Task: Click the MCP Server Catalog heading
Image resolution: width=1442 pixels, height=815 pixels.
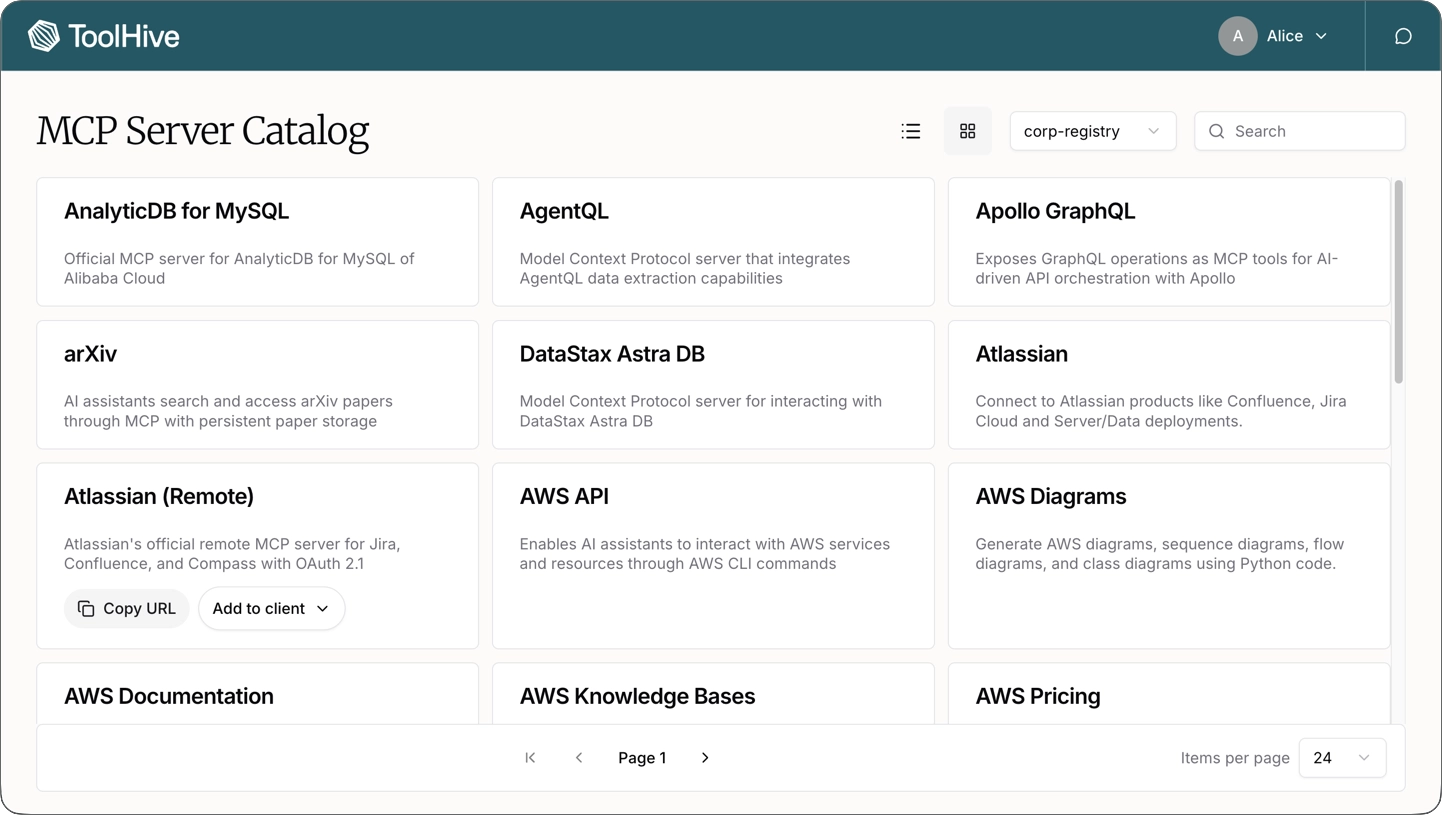Action: (203, 131)
